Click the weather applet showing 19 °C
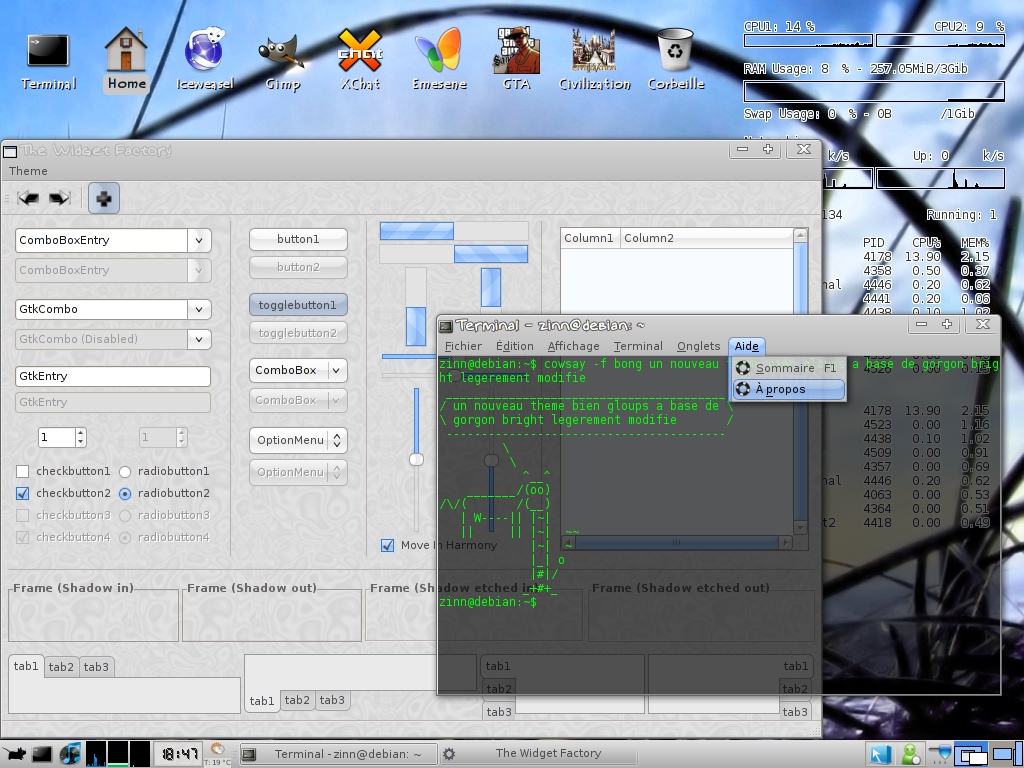Image resolution: width=1024 pixels, height=768 pixels. pyautogui.click(x=217, y=754)
